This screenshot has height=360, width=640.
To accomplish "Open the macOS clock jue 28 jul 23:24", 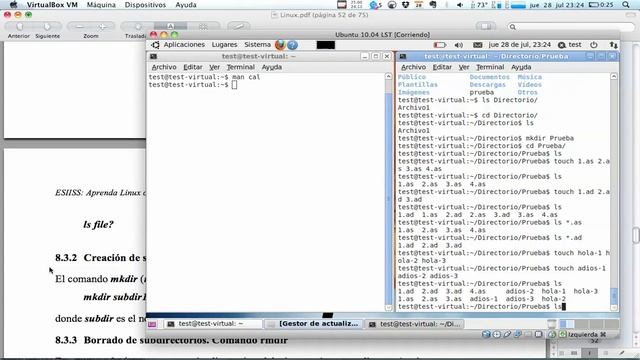I will pyautogui.click(x=557, y=5).
